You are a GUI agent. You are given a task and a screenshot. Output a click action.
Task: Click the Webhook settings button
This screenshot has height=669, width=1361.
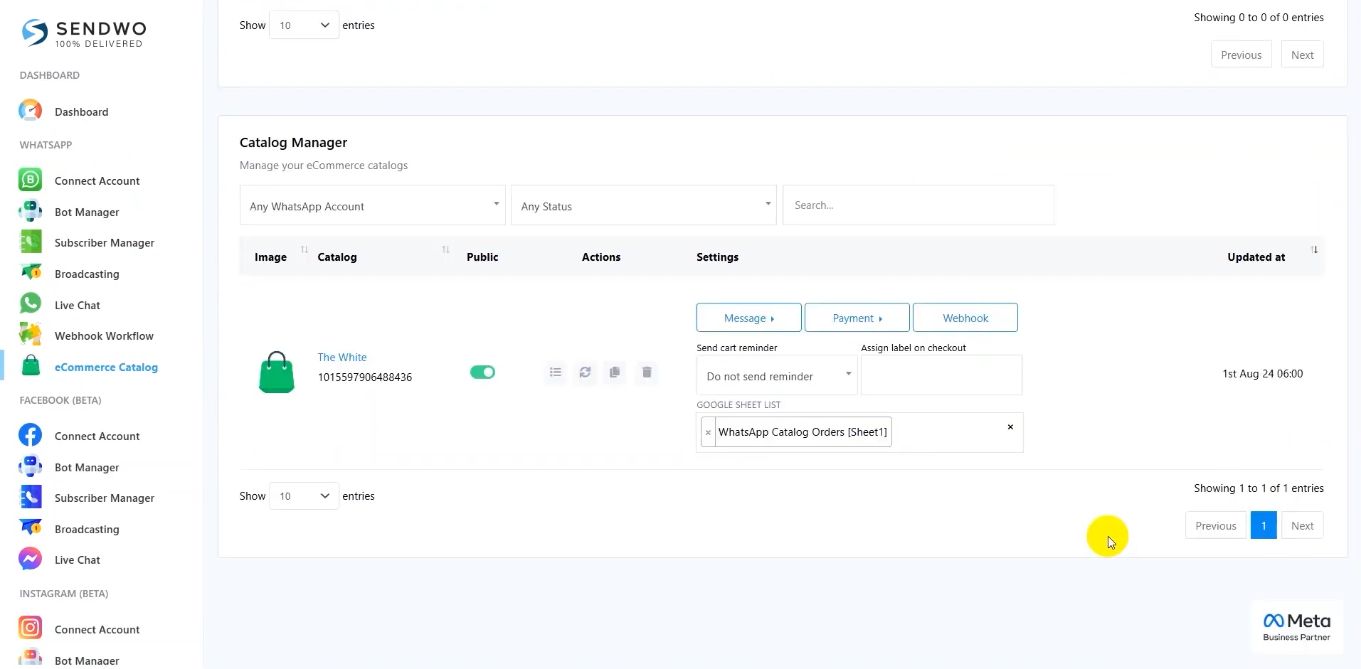pyautogui.click(x=965, y=318)
